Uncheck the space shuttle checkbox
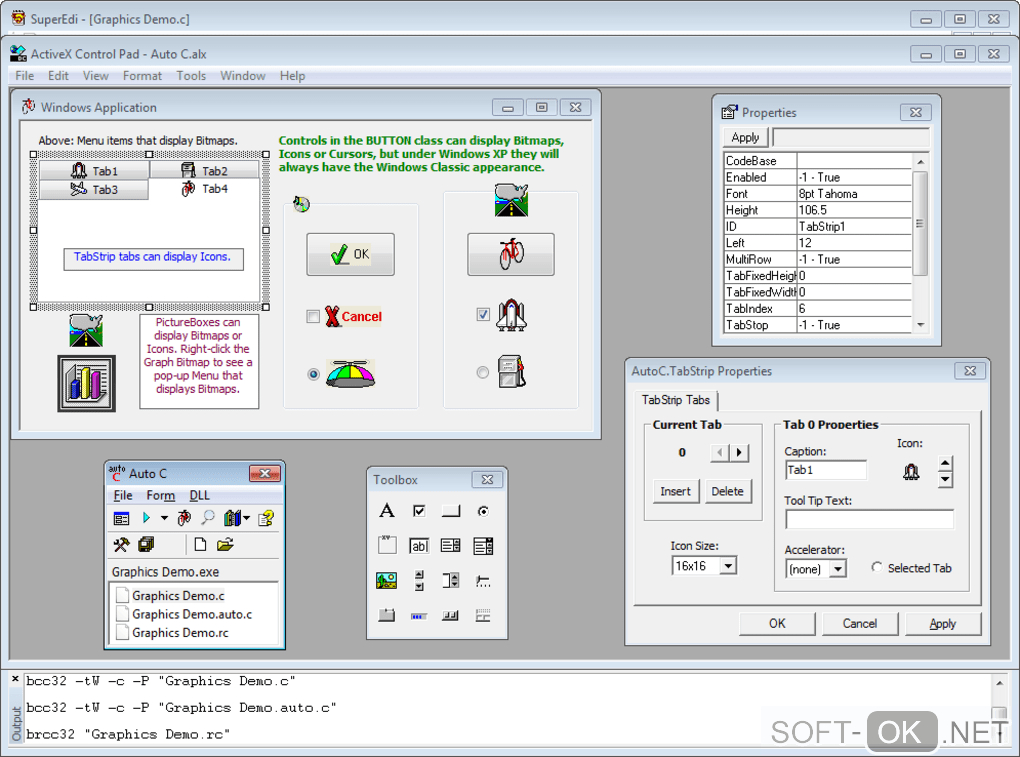 (483, 315)
